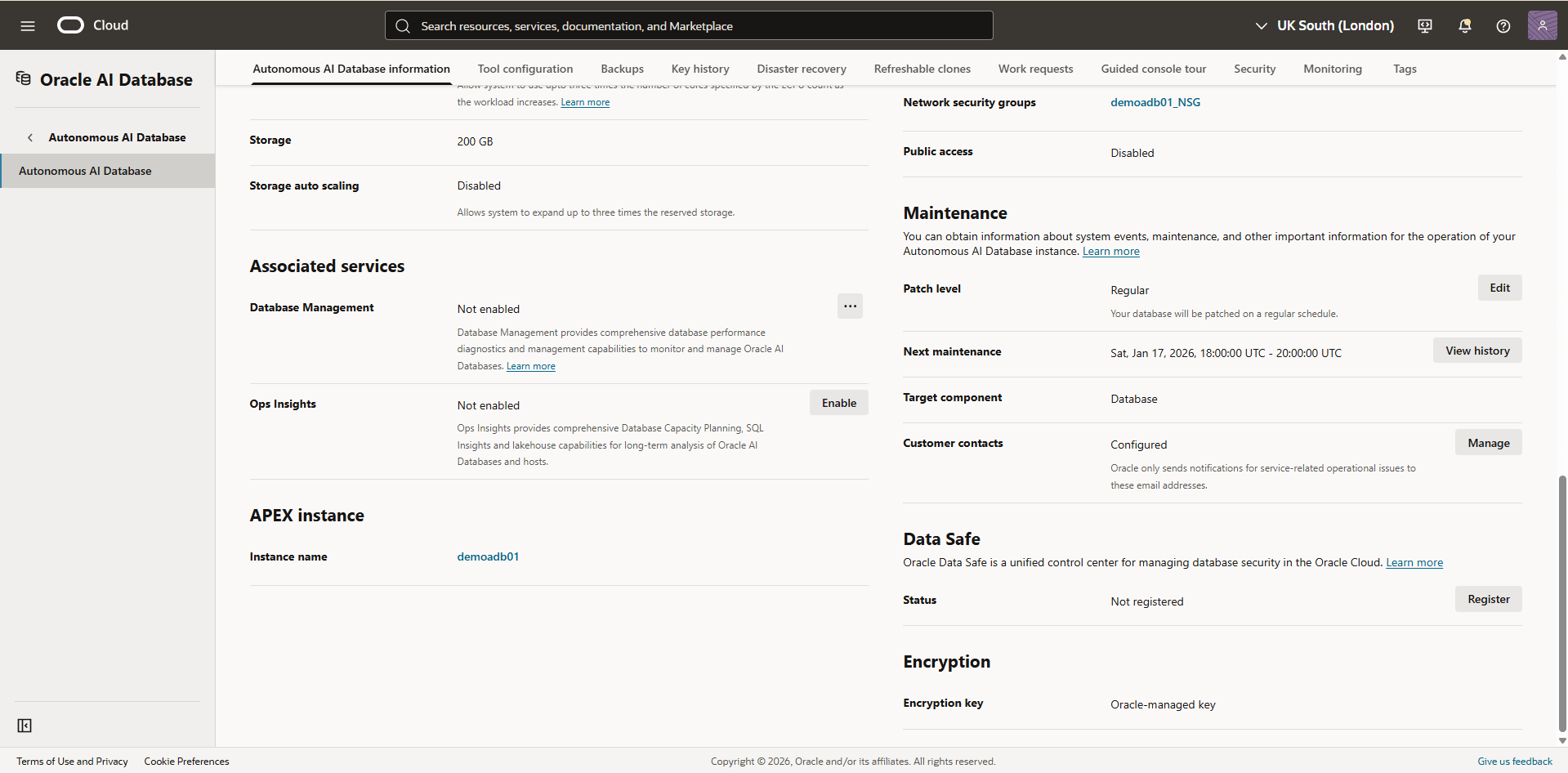Collapse the left side panel
Viewport: 1568px width, 773px height.
tap(25, 726)
